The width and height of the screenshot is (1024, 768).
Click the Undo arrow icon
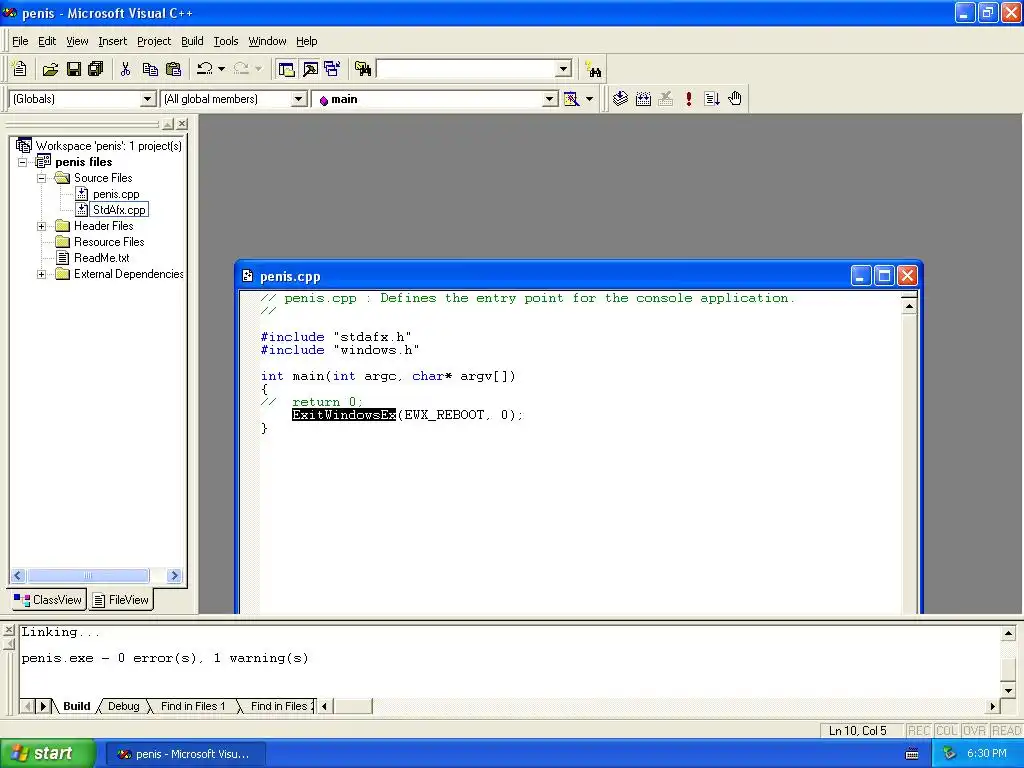(x=205, y=69)
